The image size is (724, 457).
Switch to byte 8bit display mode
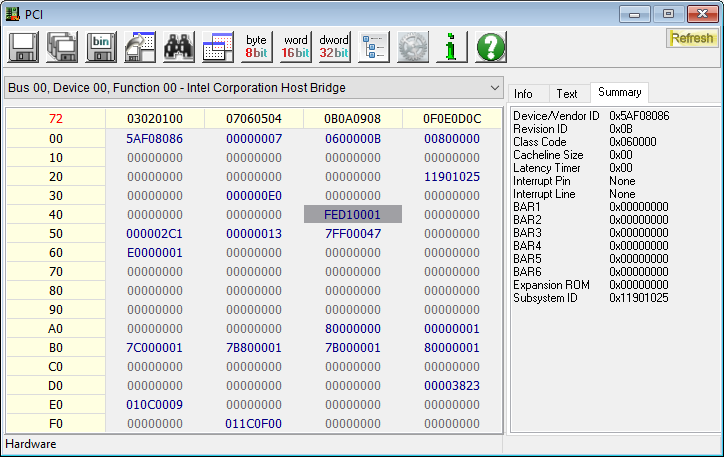[x=257, y=46]
